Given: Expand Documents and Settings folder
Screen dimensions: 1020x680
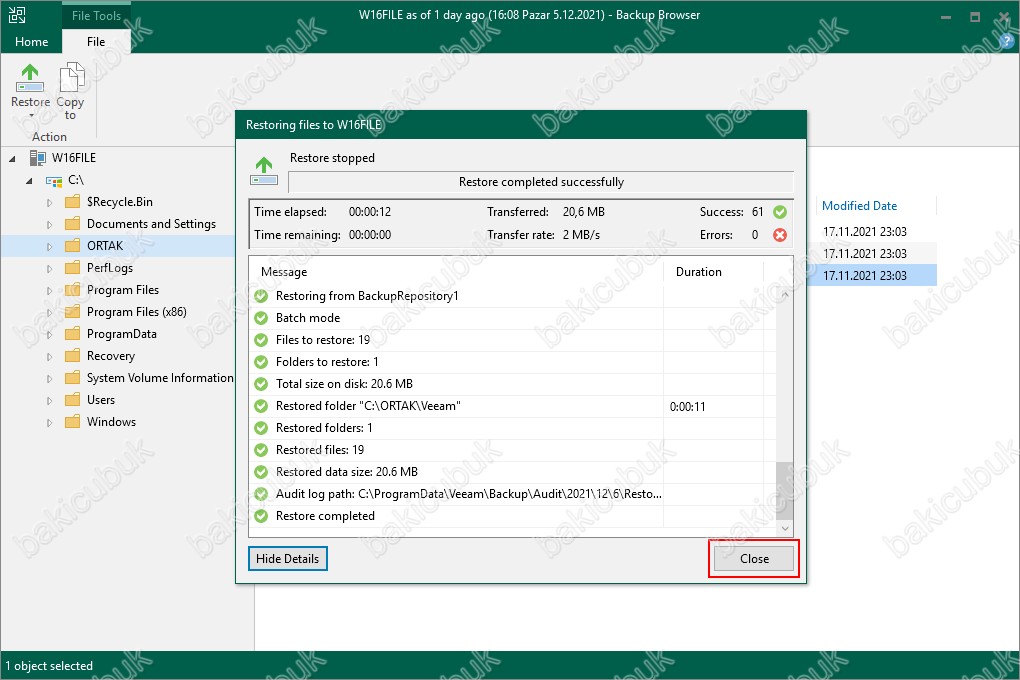Looking at the screenshot, I should [x=49, y=224].
